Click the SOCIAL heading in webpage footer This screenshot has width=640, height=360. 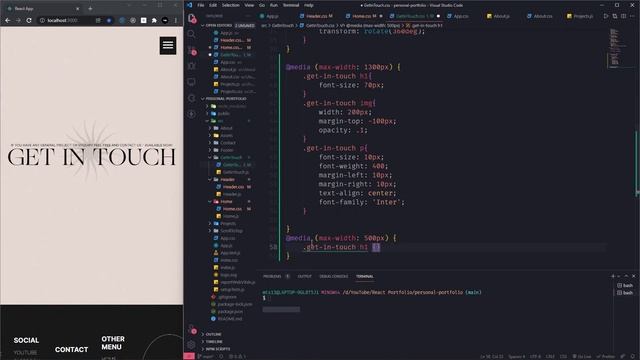point(26,340)
